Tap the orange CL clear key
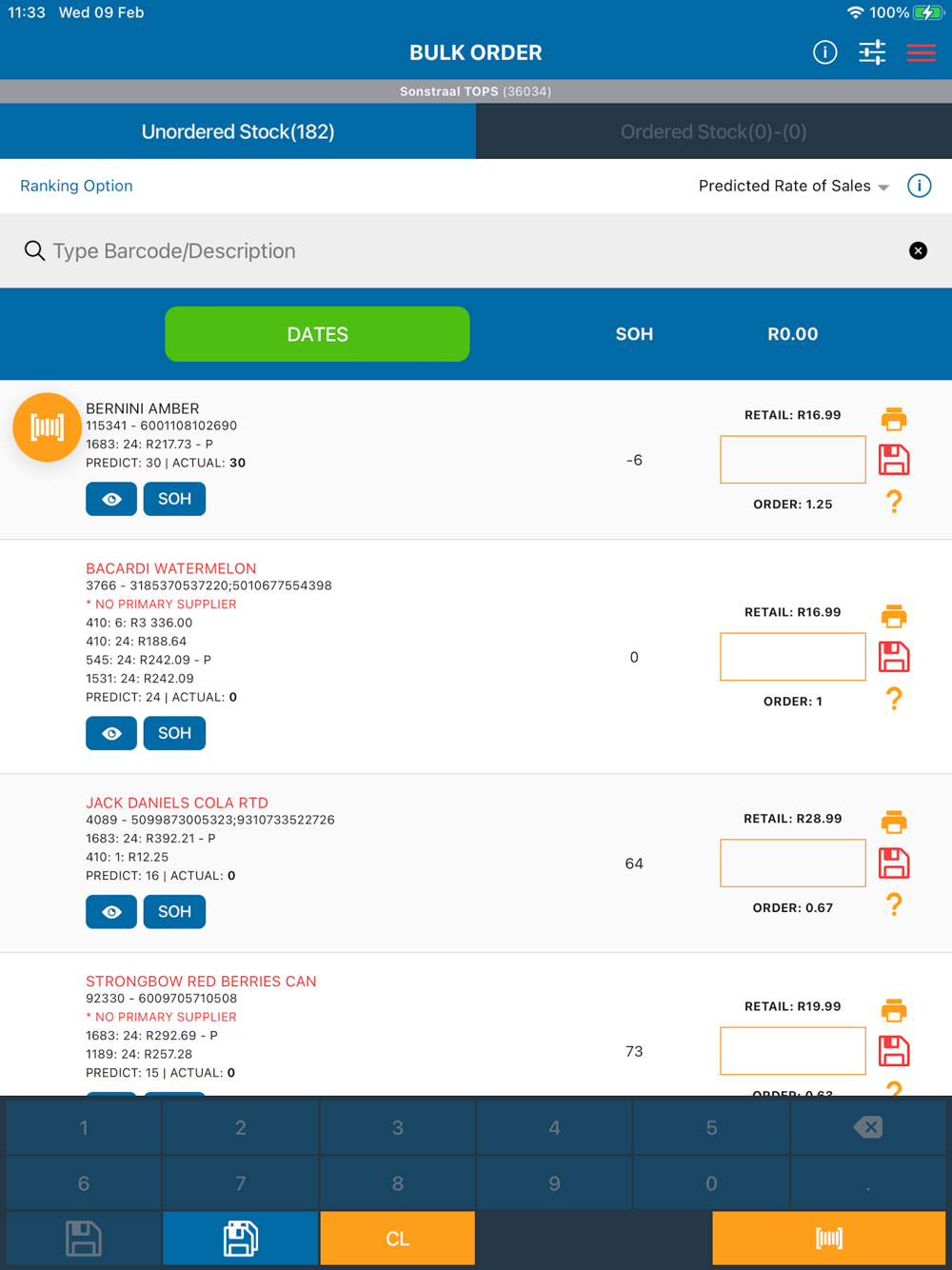The image size is (952, 1270). click(398, 1239)
